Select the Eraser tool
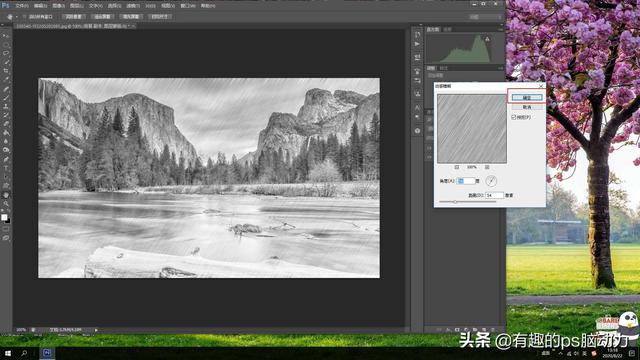Screen dimensions: 640x360 point(6,124)
